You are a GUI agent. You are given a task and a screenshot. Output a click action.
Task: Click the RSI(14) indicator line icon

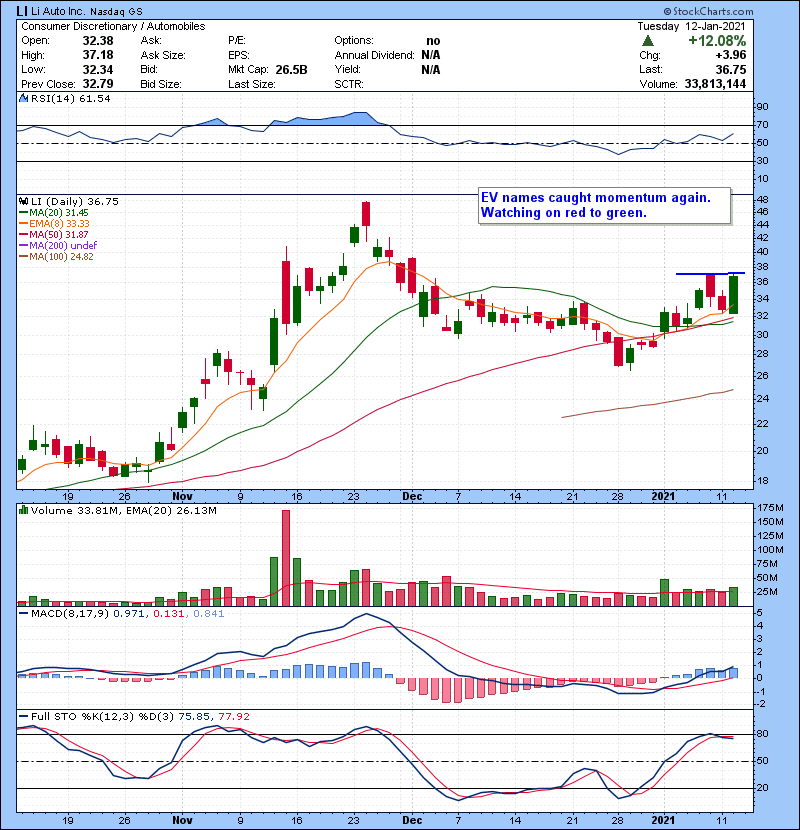23,98
